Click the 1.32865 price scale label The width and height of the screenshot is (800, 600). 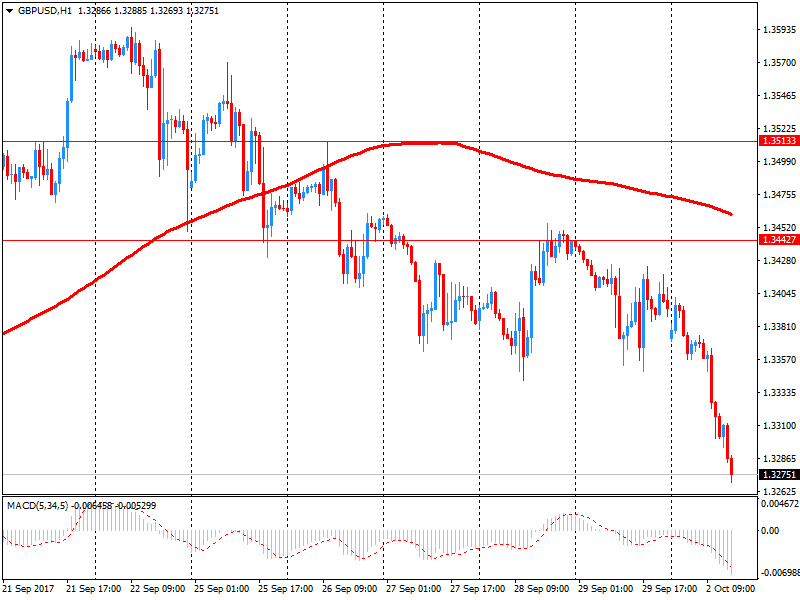pyautogui.click(x=779, y=459)
